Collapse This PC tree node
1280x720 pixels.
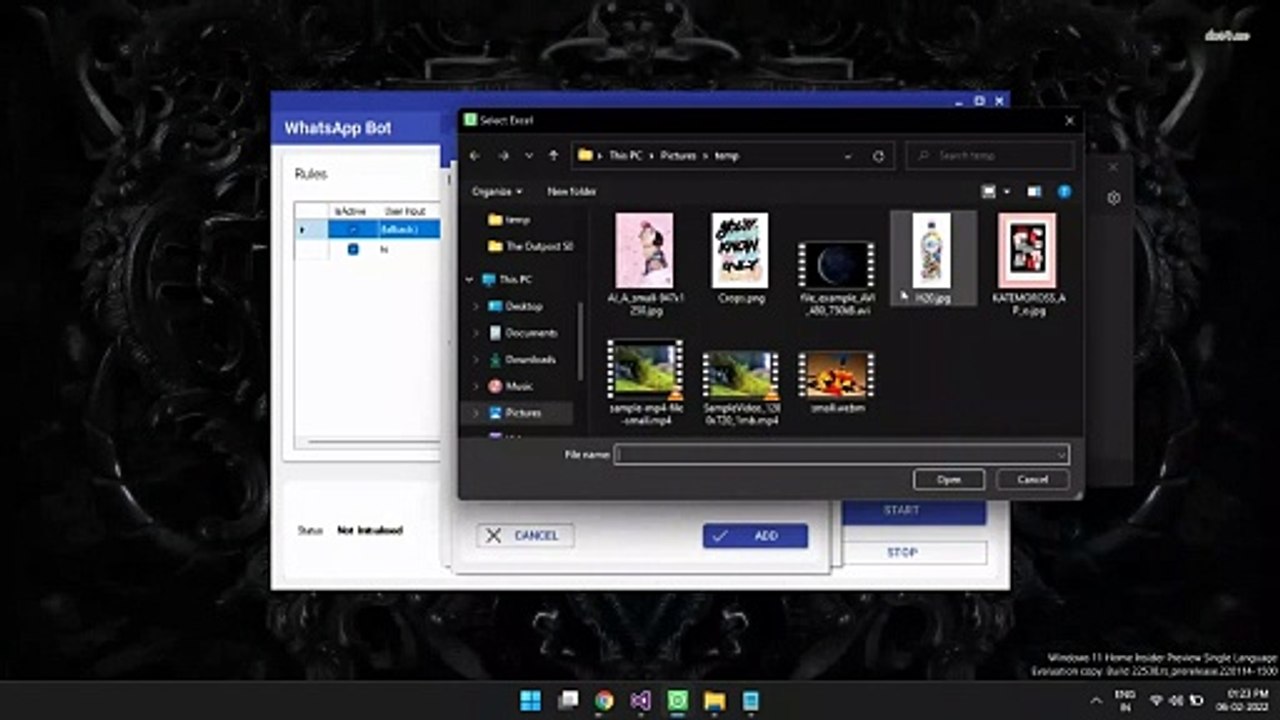468,280
